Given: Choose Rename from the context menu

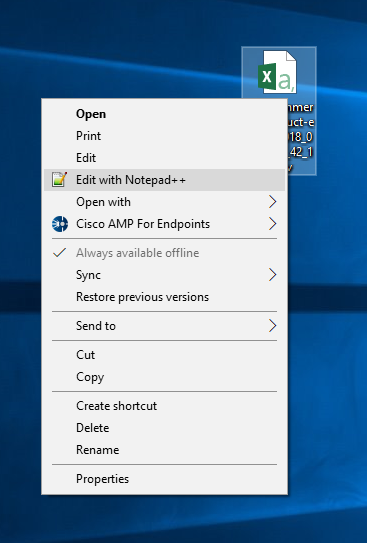Looking at the screenshot, I should coord(164,450).
